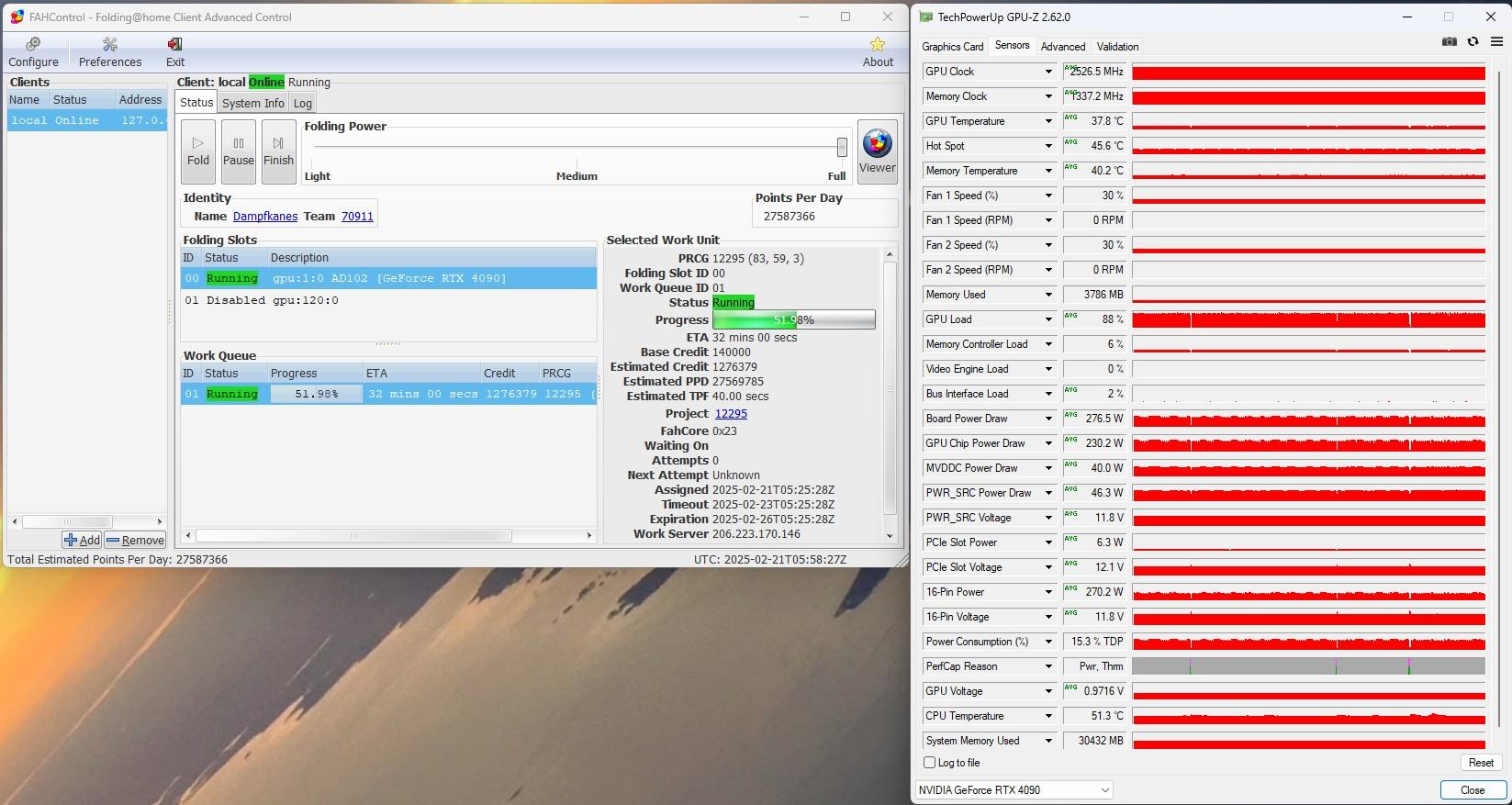Open Preferences in FAHControl toolbar
This screenshot has height=805, width=1512.
(110, 52)
